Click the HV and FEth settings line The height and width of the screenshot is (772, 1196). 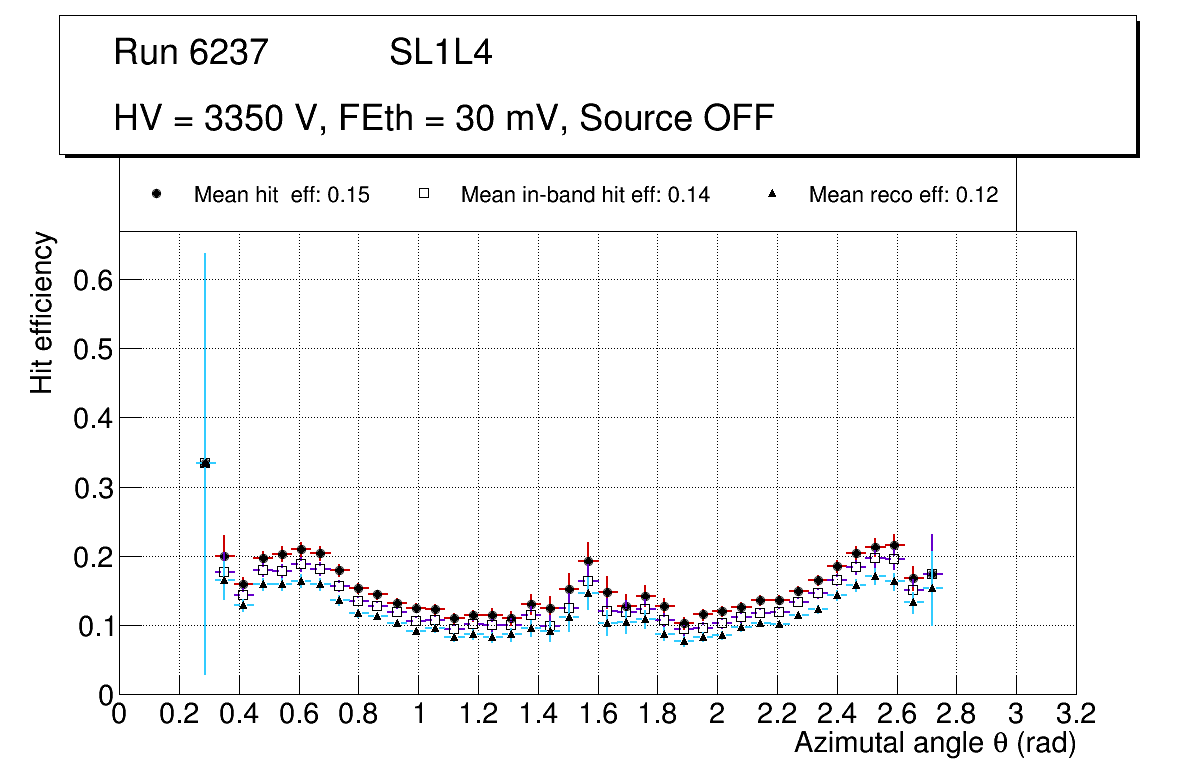444,118
